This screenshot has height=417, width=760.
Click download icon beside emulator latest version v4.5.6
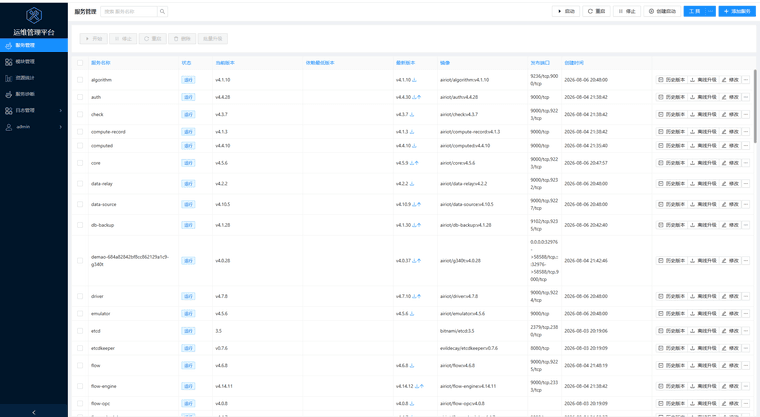(412, 314)
